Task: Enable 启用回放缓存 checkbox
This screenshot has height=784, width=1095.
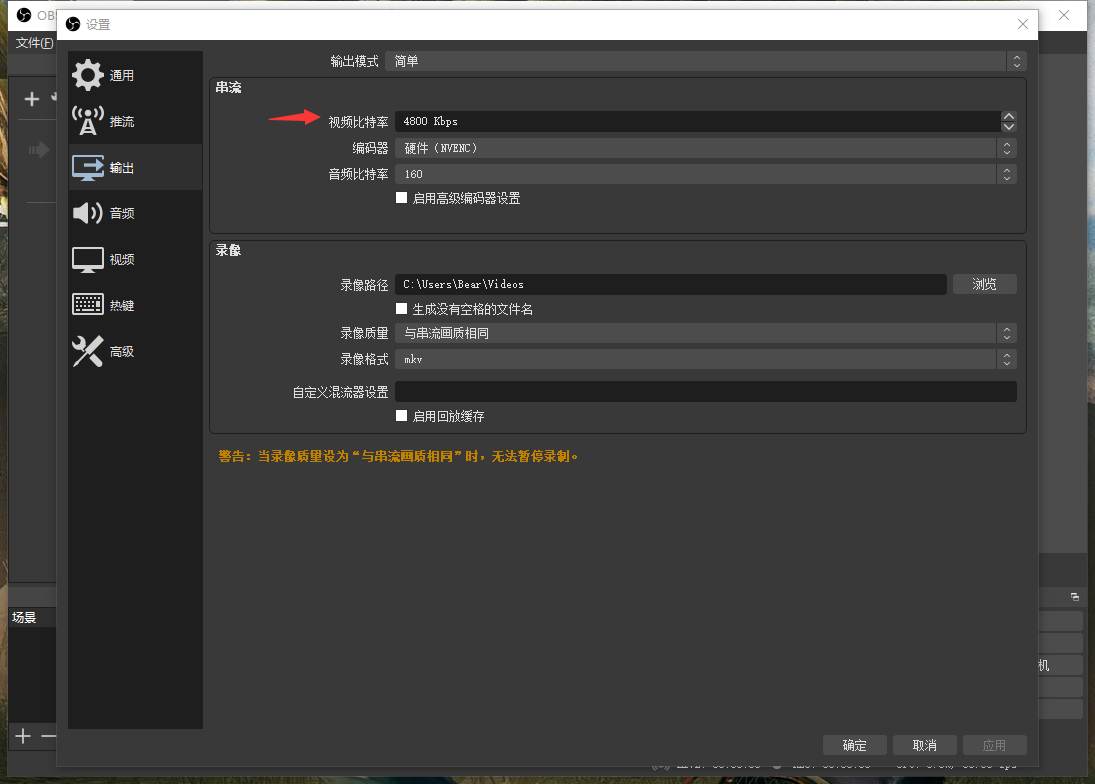Action: coord(402,416)
